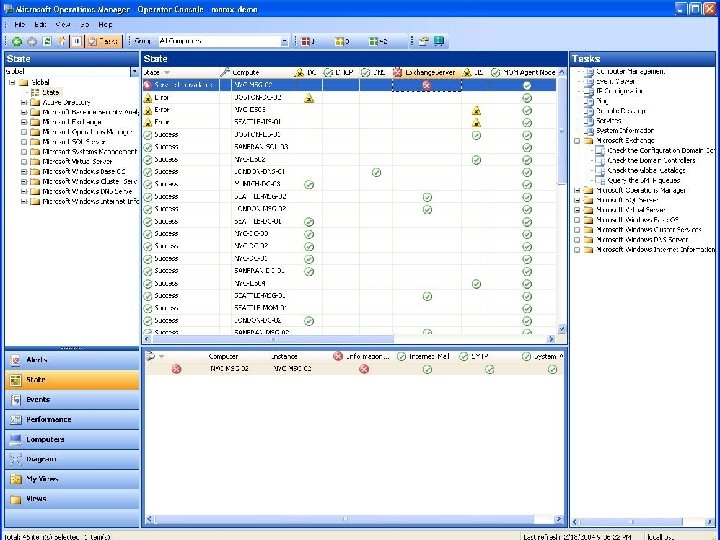Select Microsoft SQL Server folder in State tree

(73, 142)
